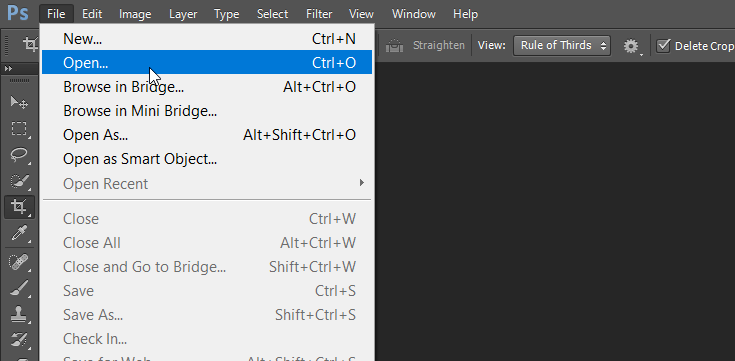Open the View menu
735x361 pixels.
pyautogui.click(x=361, y=14)
